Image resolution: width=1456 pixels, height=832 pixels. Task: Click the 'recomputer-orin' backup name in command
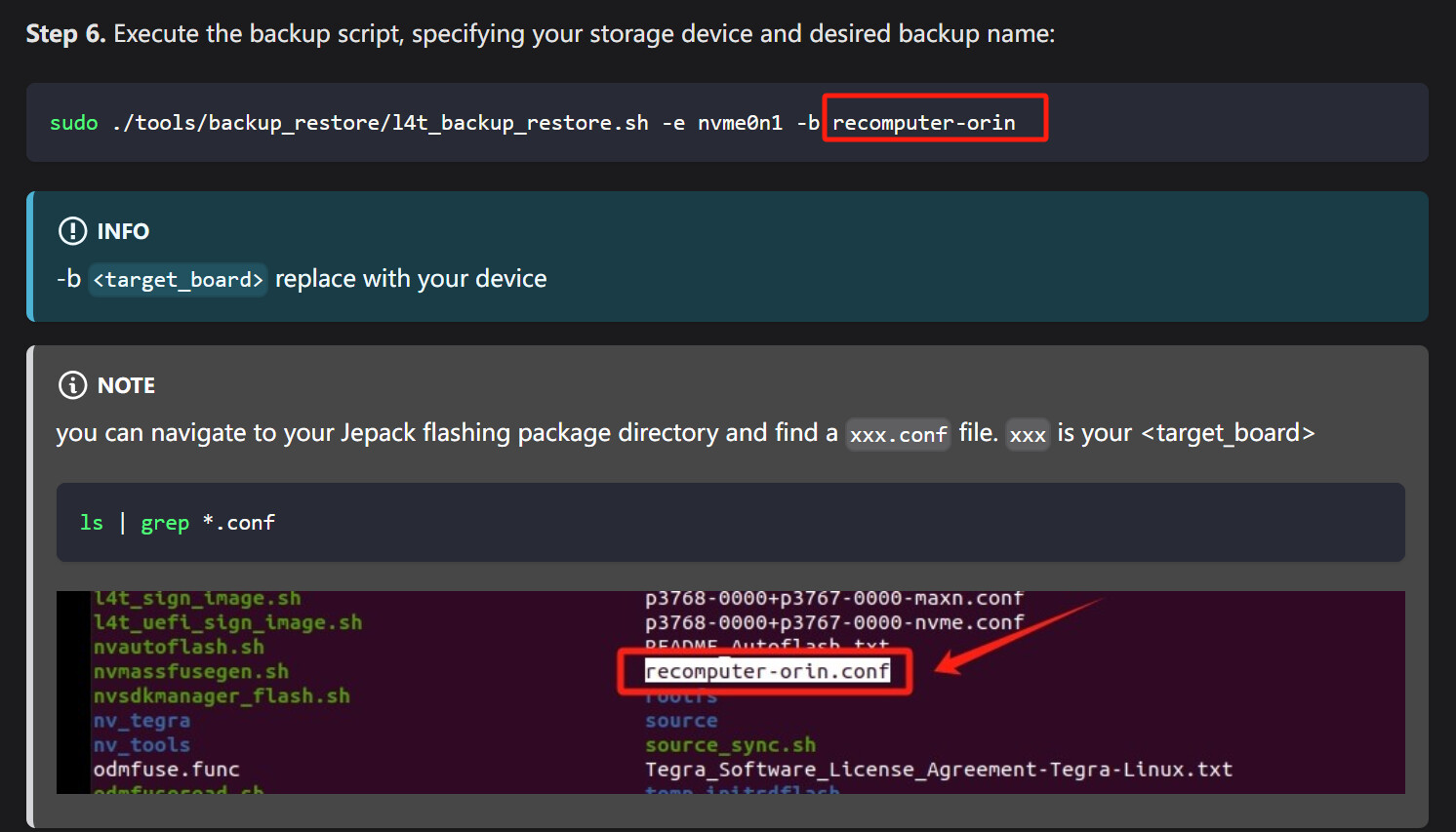pyautogui.click(x=924, y=123)
